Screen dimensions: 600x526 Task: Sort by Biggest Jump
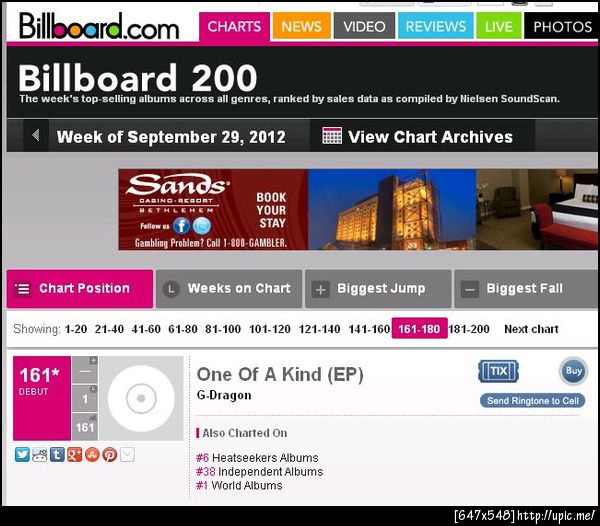pos(378,289)
